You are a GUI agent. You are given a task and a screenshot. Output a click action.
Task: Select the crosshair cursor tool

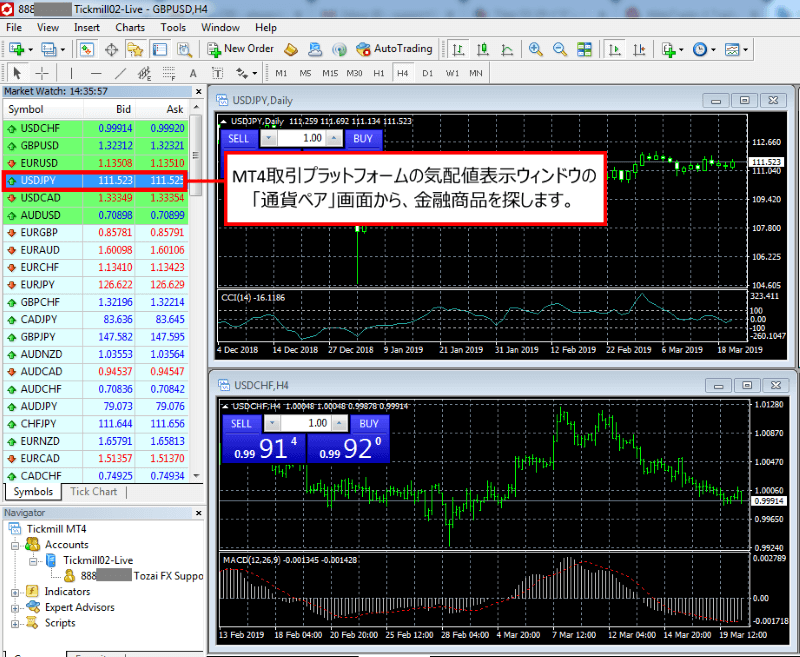tap(41, 73)
